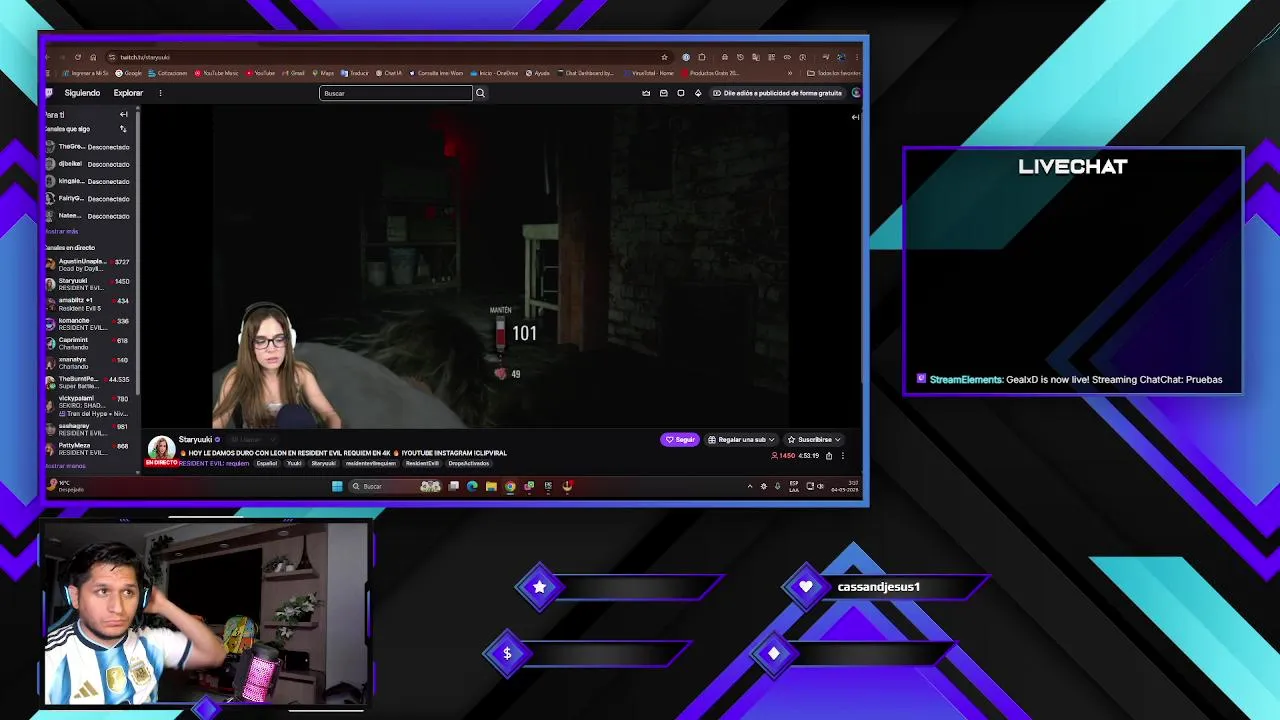
Task: Open the Windows Start menu
Action: coord(337,487)
